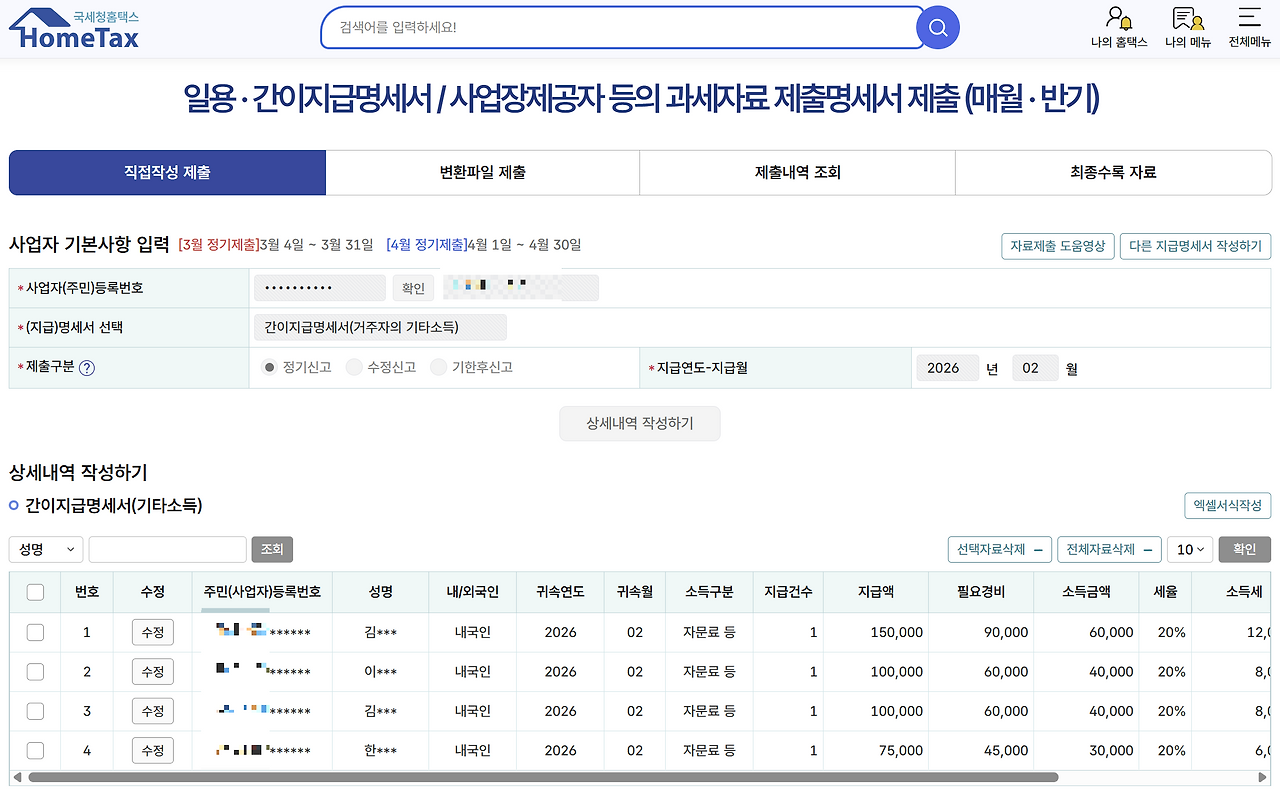Click the left arrow of horizontal scrollbar
1280x792 pixels.
coord(15,777)
